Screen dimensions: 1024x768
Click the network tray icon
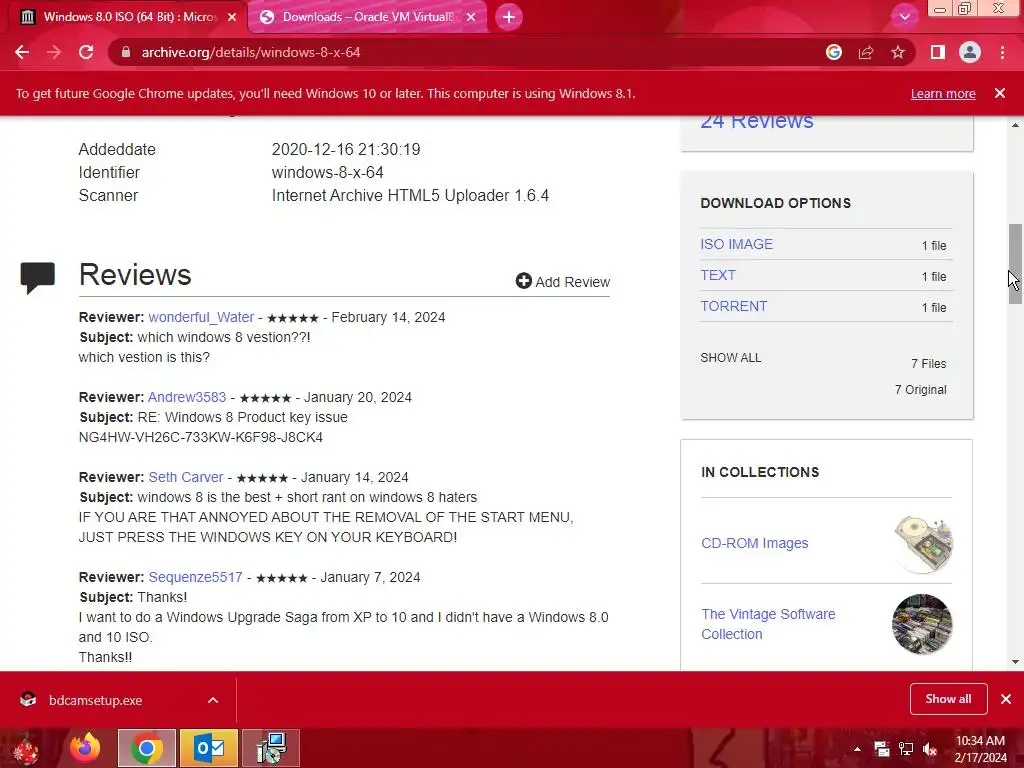click(x=906, y=749)
